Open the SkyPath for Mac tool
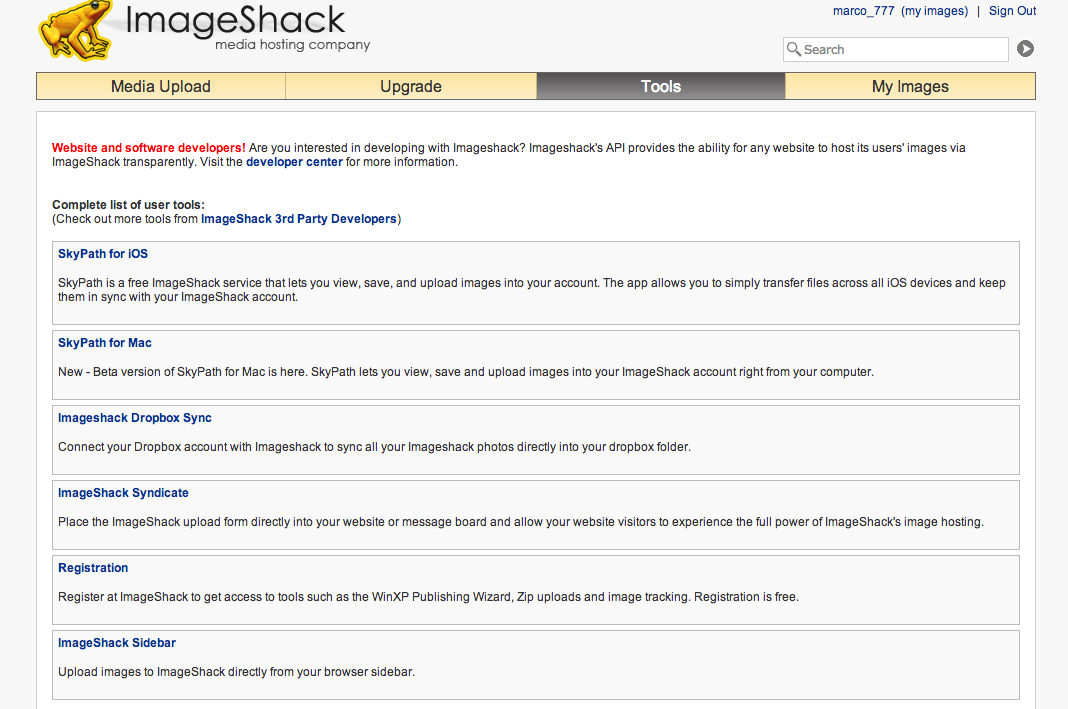This screenshot has width=1068, height=709. [x=105, y=343]
